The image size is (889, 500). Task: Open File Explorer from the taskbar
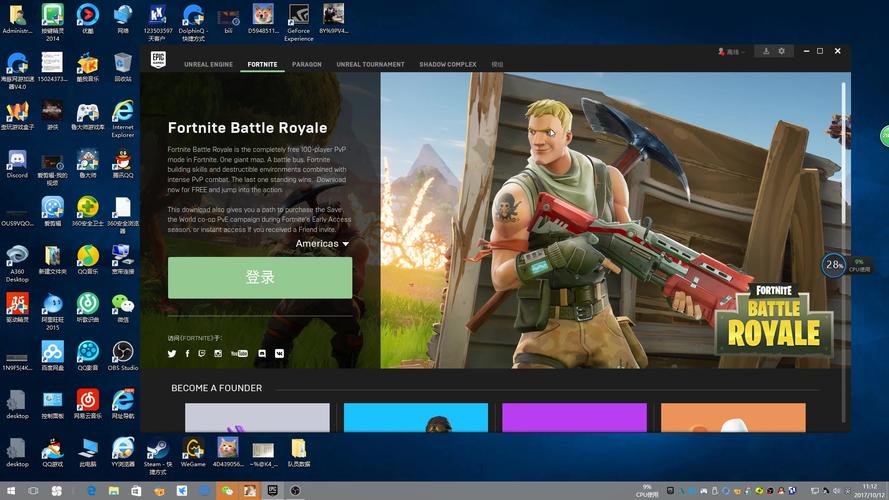(x=113, y=491)
